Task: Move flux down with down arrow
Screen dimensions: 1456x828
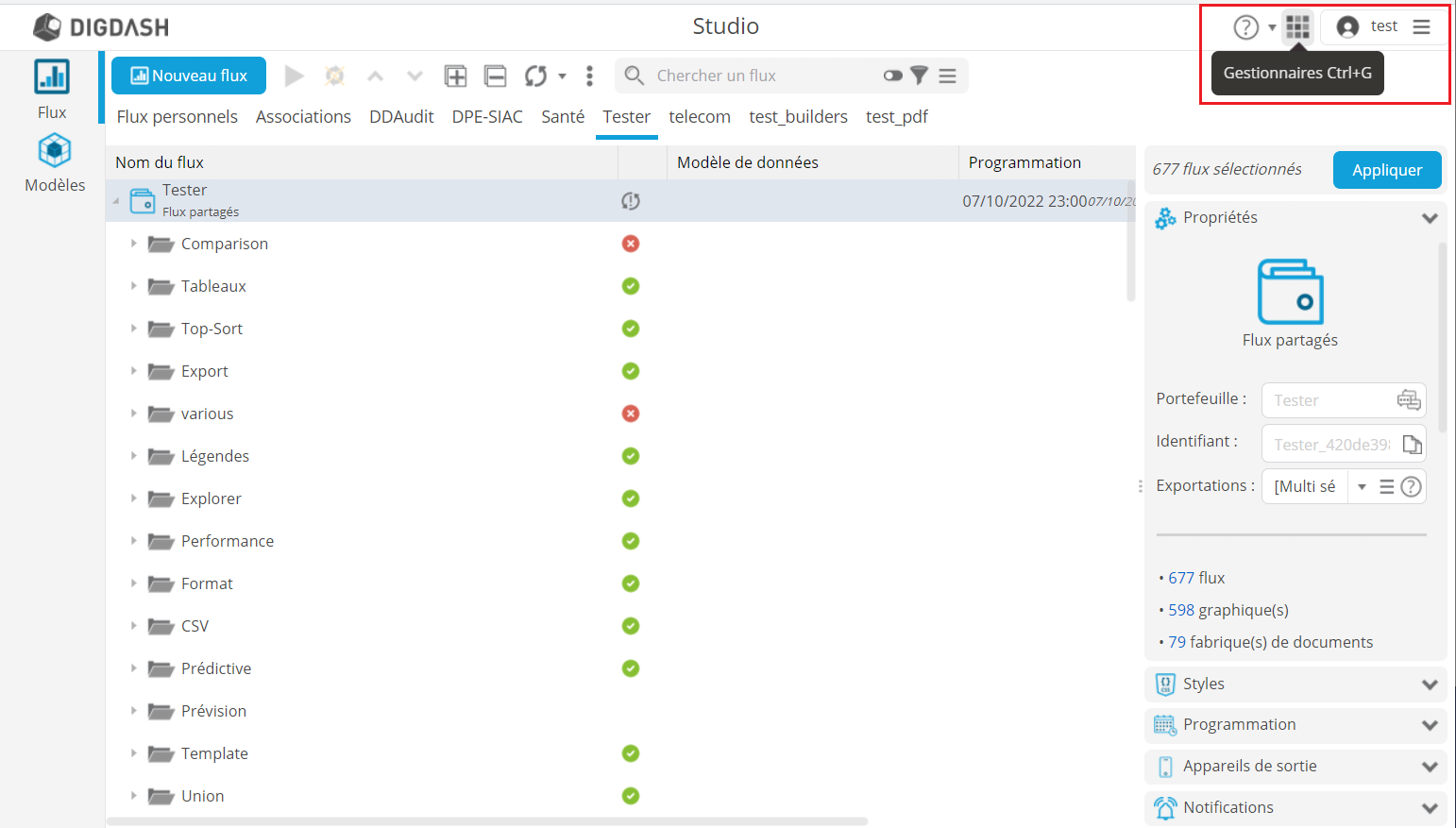Action: [x=415, y=76]
